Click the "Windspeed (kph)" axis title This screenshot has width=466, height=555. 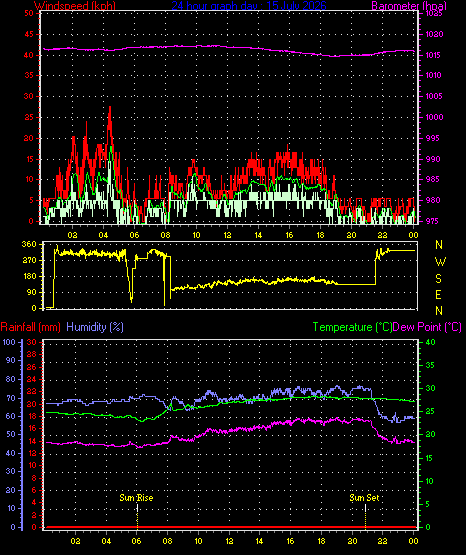click(75, 6)
